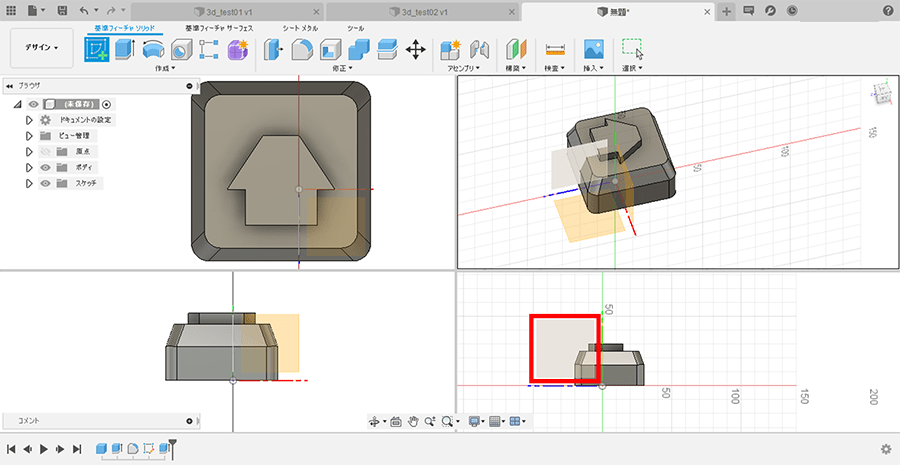Choose the Move/Copy arrows tool
Viewport: 900px width, 465px height.
click(416, 49)
